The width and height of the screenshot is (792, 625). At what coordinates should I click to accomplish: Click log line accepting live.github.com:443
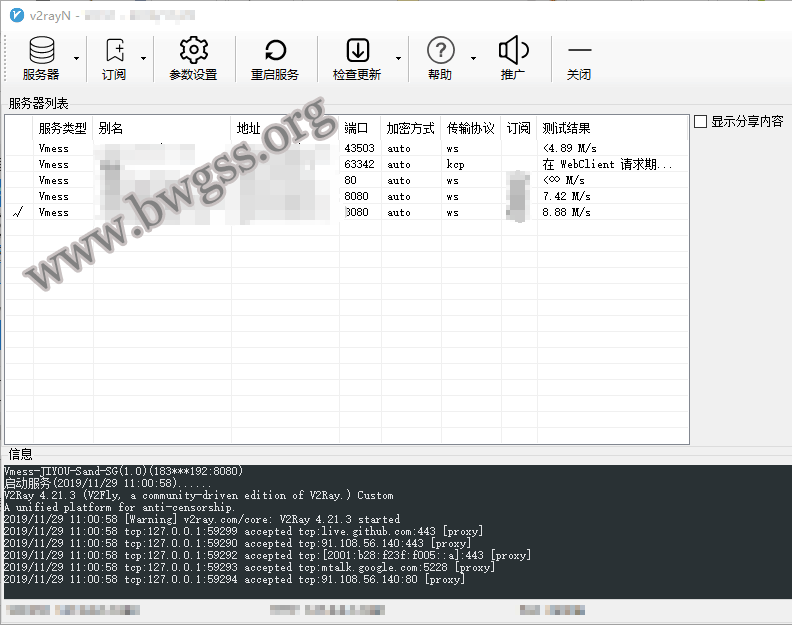[x=243, y=531]
